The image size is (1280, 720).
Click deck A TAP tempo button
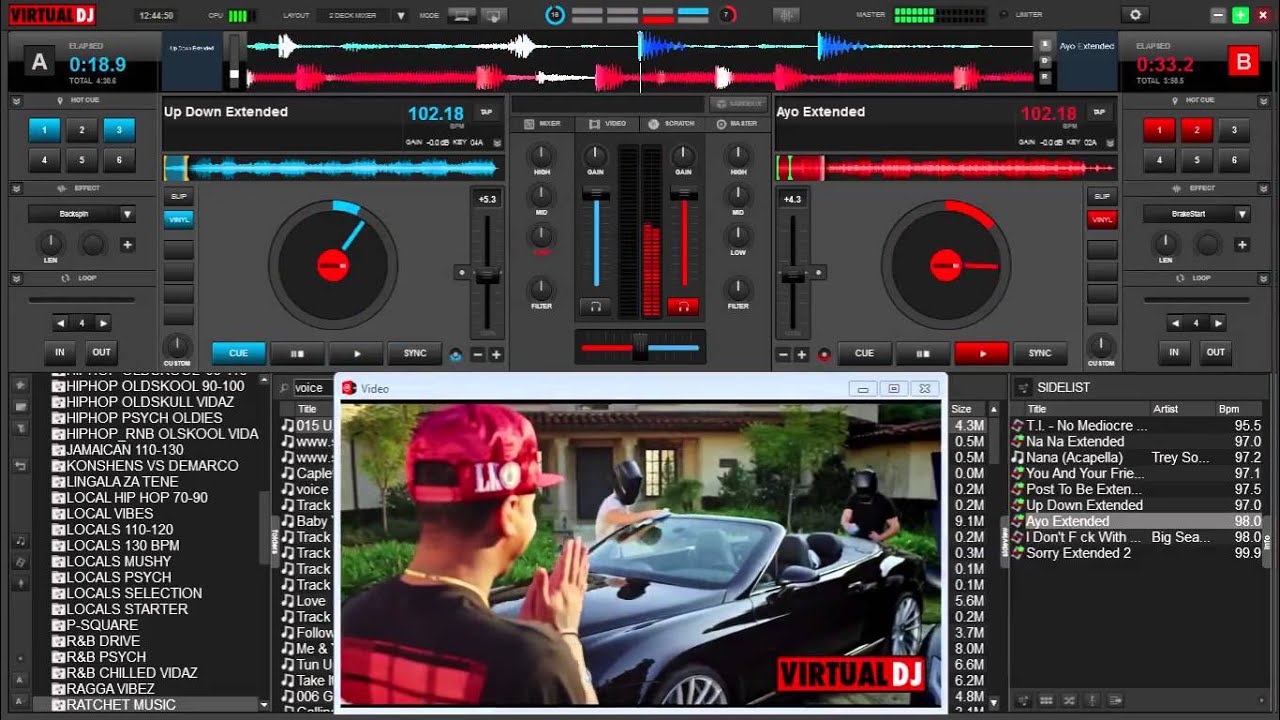[486, 112]
